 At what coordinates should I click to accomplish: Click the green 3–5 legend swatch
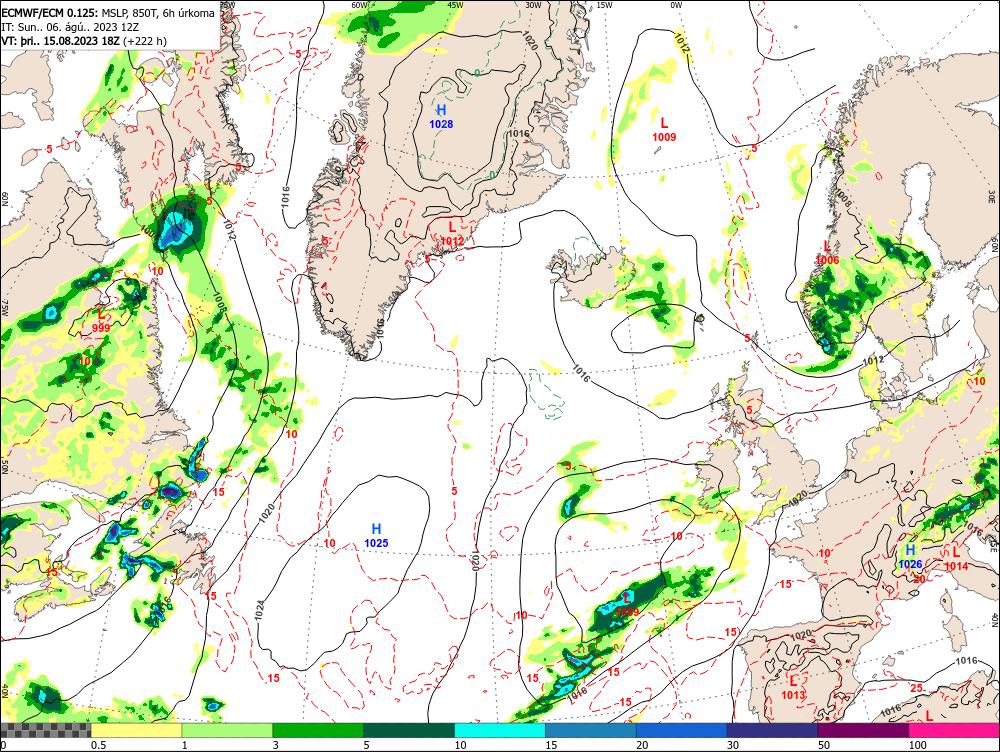coord(318,730)
